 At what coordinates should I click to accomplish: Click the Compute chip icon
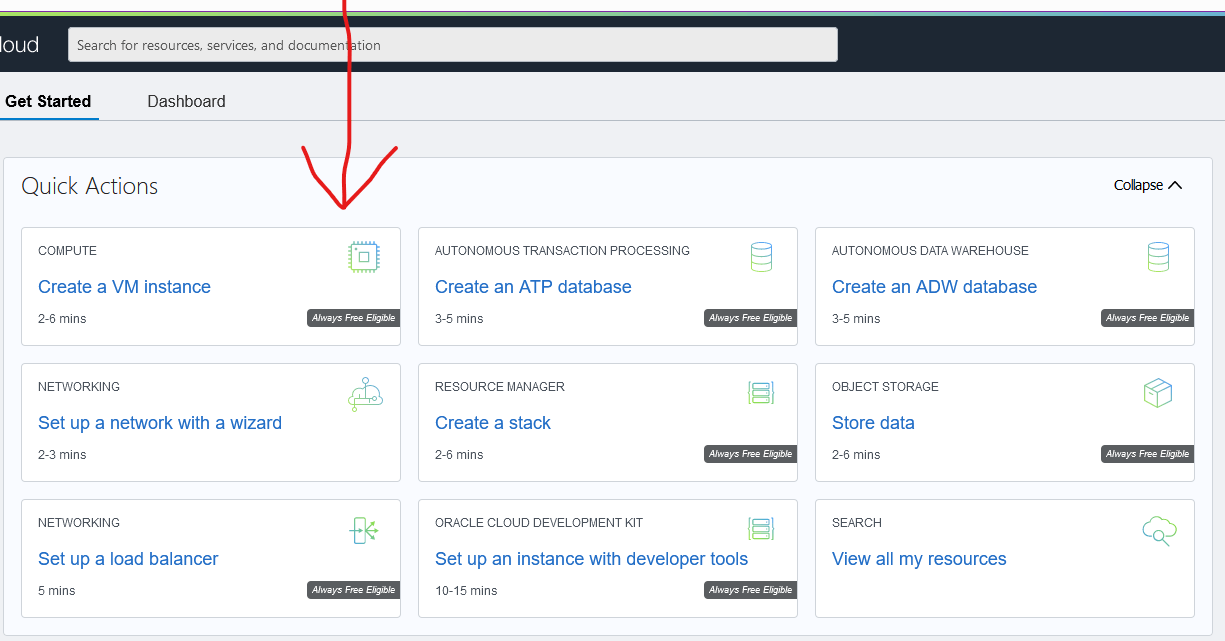[x=365, y=258]
